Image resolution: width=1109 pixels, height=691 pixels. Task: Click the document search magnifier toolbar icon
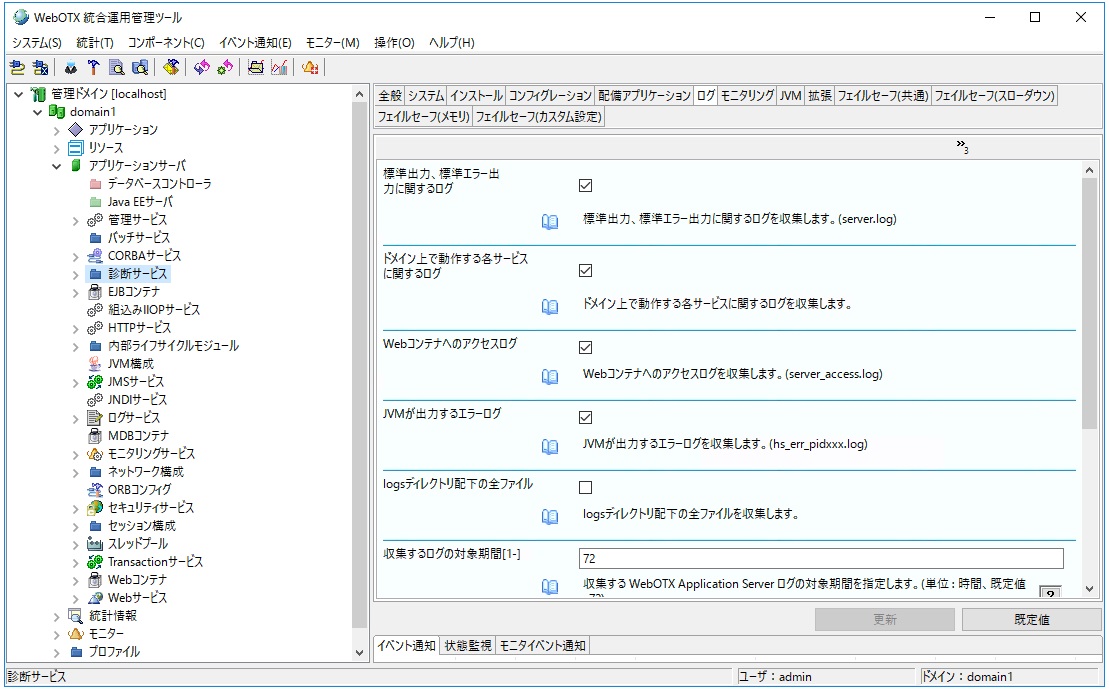pos(117,68)
